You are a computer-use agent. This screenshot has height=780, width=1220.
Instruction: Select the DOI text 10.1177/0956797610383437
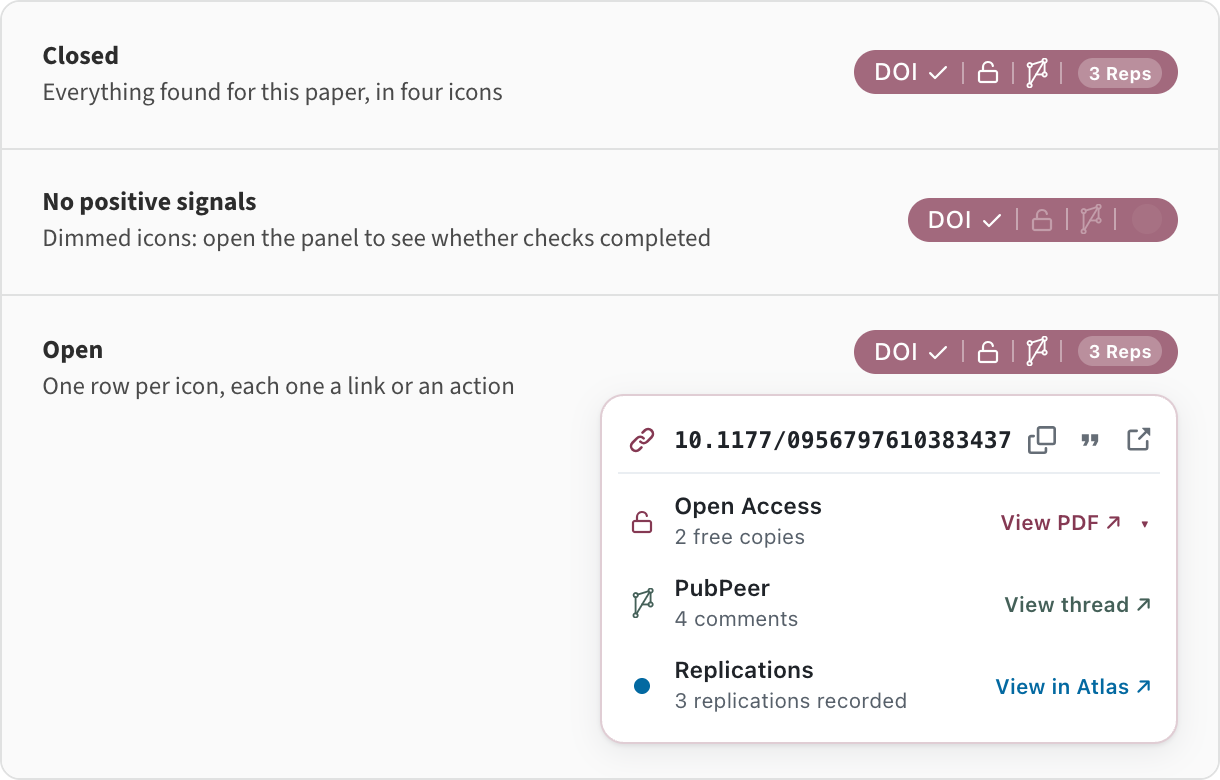[843, 440]
